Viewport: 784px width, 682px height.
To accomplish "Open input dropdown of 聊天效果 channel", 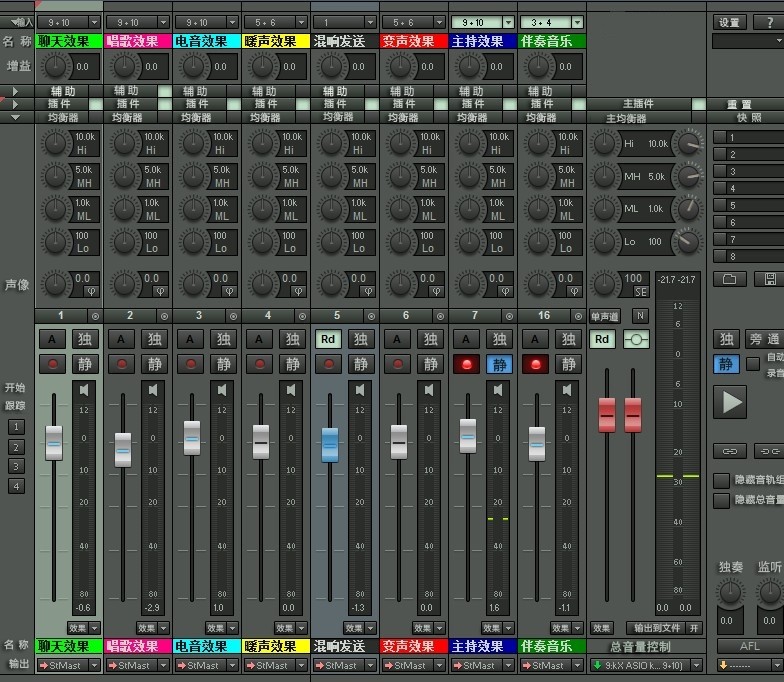I will pyautogui.click(x=94, y=22).
